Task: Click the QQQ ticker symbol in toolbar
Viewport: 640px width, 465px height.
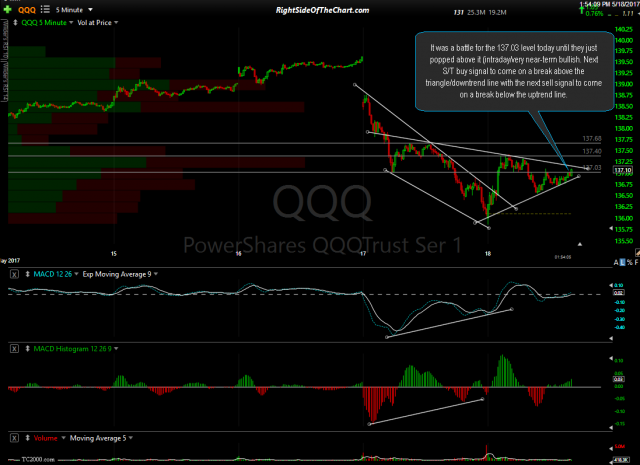Action: [27, 10]
